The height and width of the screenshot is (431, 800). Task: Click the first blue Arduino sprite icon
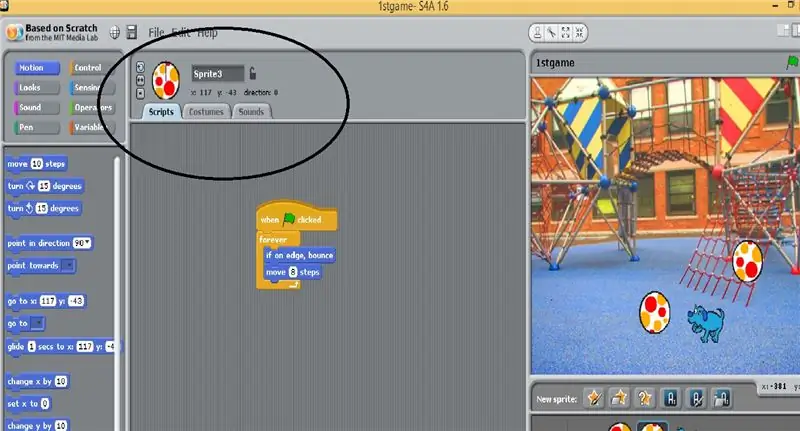point(671,398)
